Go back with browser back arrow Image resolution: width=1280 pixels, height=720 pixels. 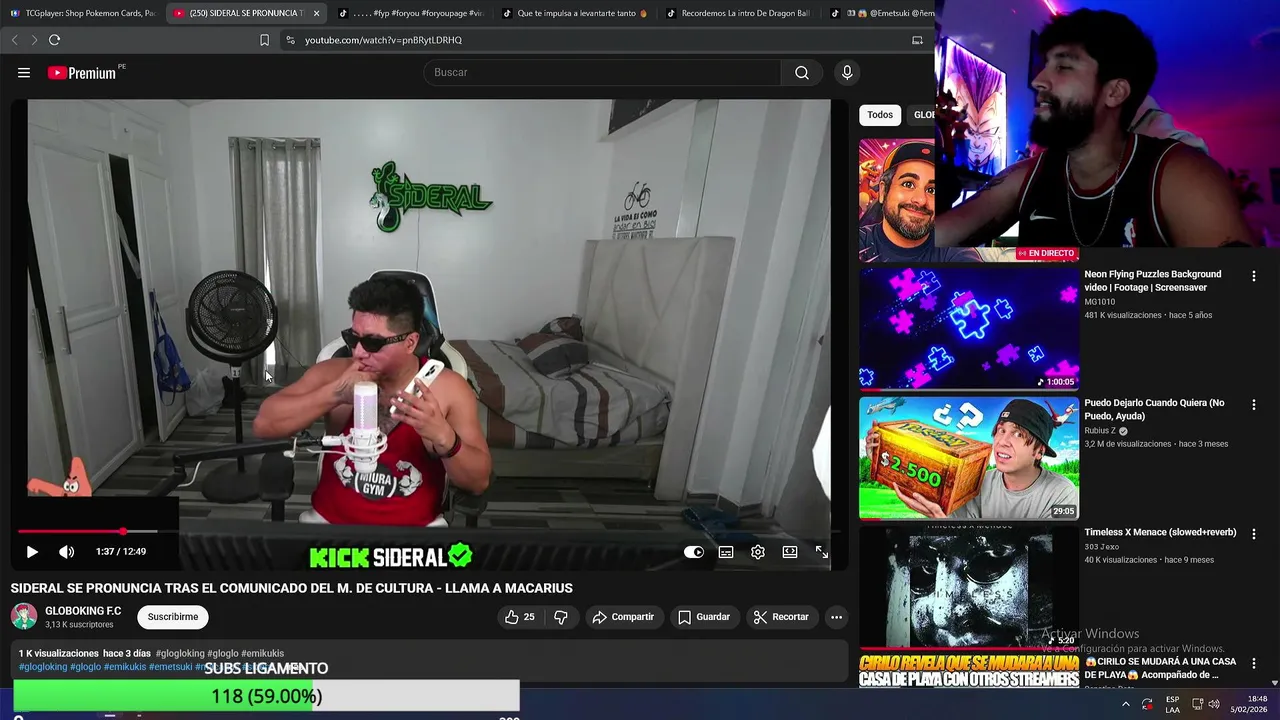14,40
